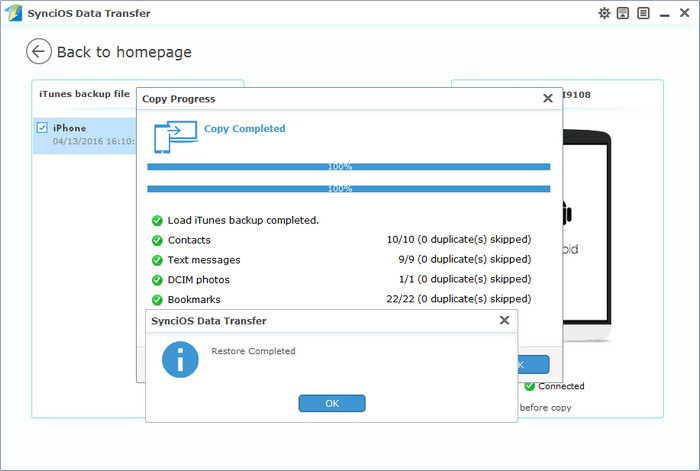
Task: Close the Restore Completed message box
Action: pos(504,320)
